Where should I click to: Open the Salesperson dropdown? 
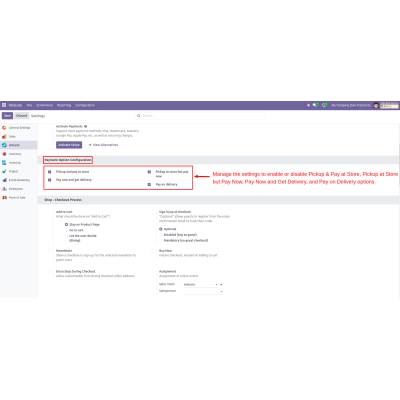[x=203, y=291]
